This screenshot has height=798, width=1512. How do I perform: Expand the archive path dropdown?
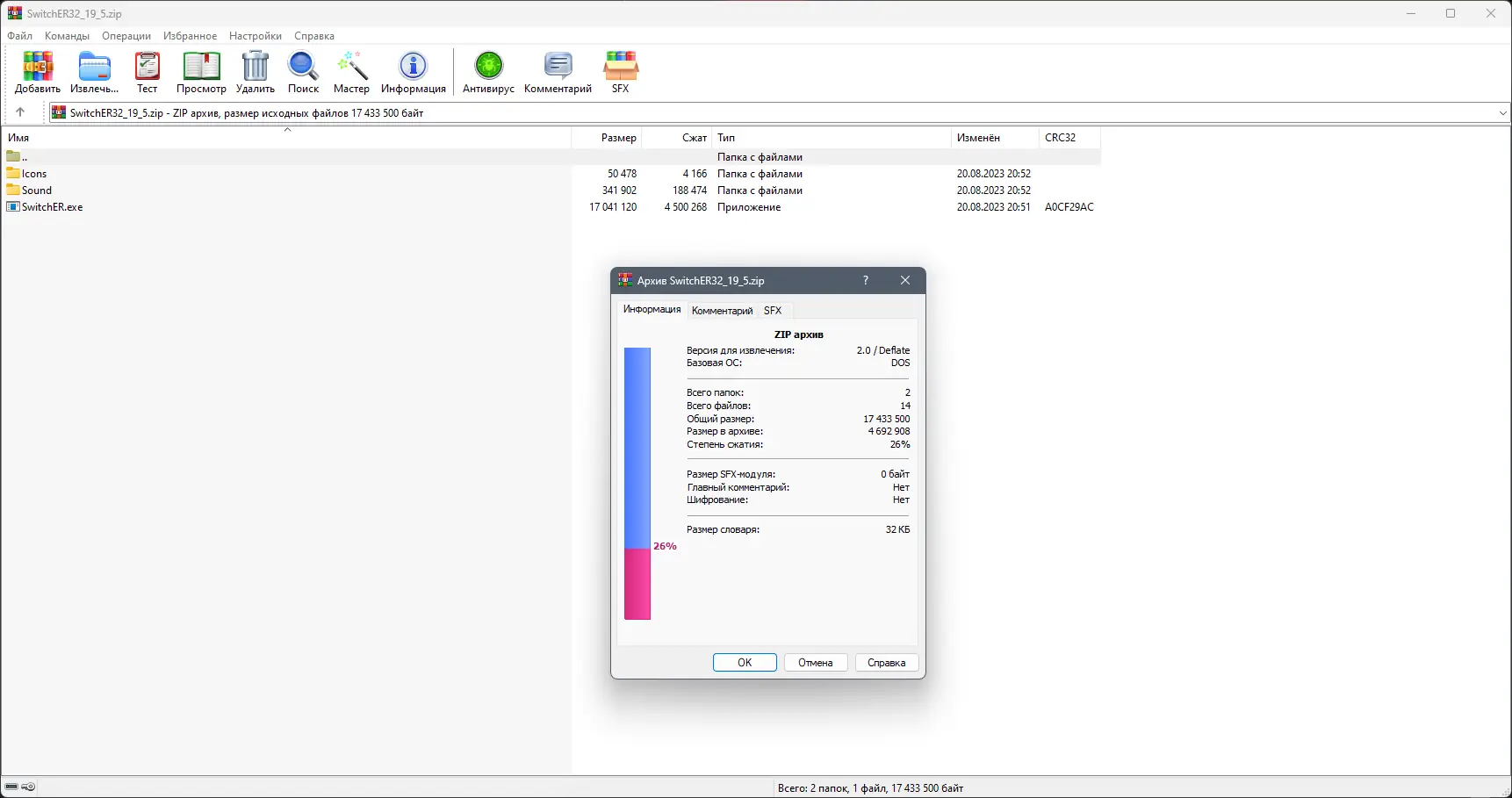tap(1502, 112)
